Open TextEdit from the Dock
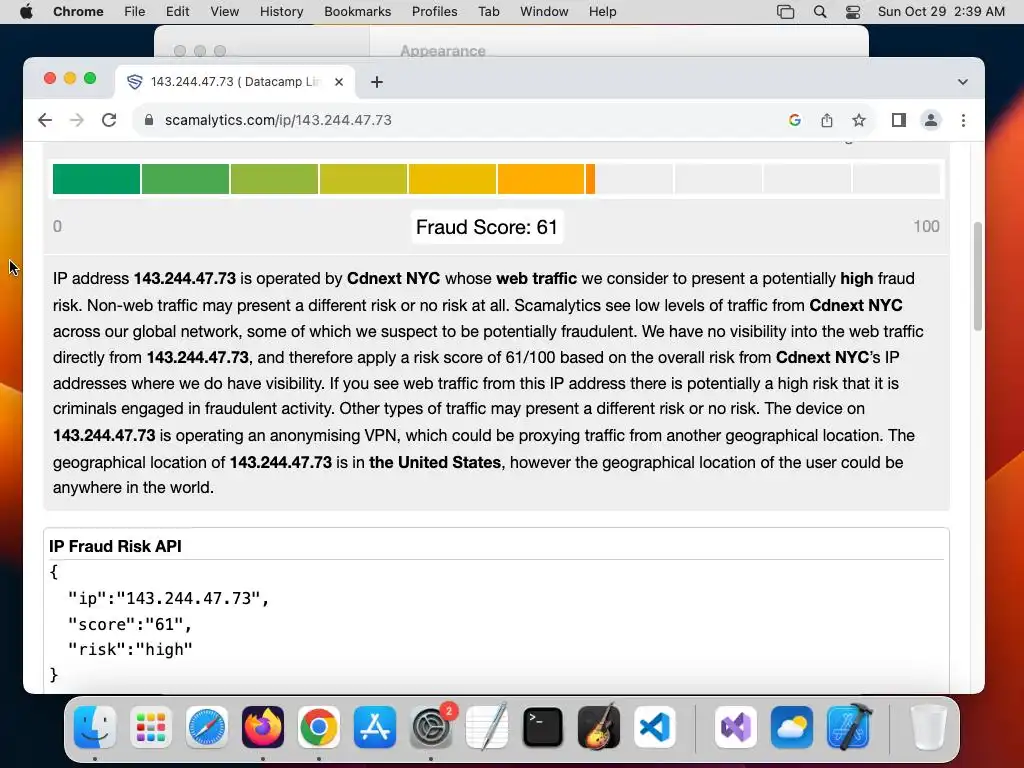This screenshot has height=768, width=1024. pyautogui.click(x=487, y=727)
